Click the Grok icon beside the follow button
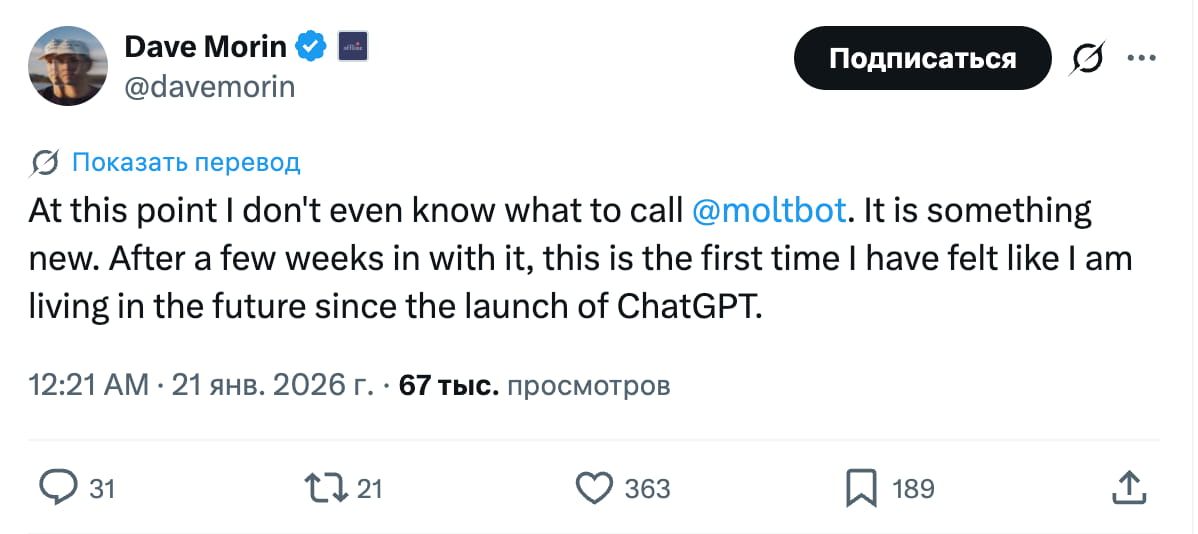 tap(1087, 59)
